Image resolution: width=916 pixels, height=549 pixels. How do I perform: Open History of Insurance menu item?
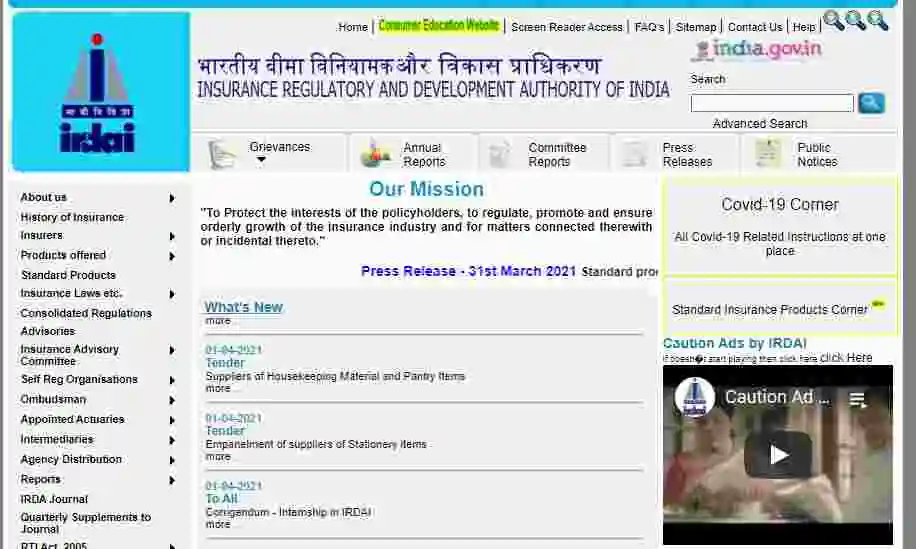click(x=72, y=217)
